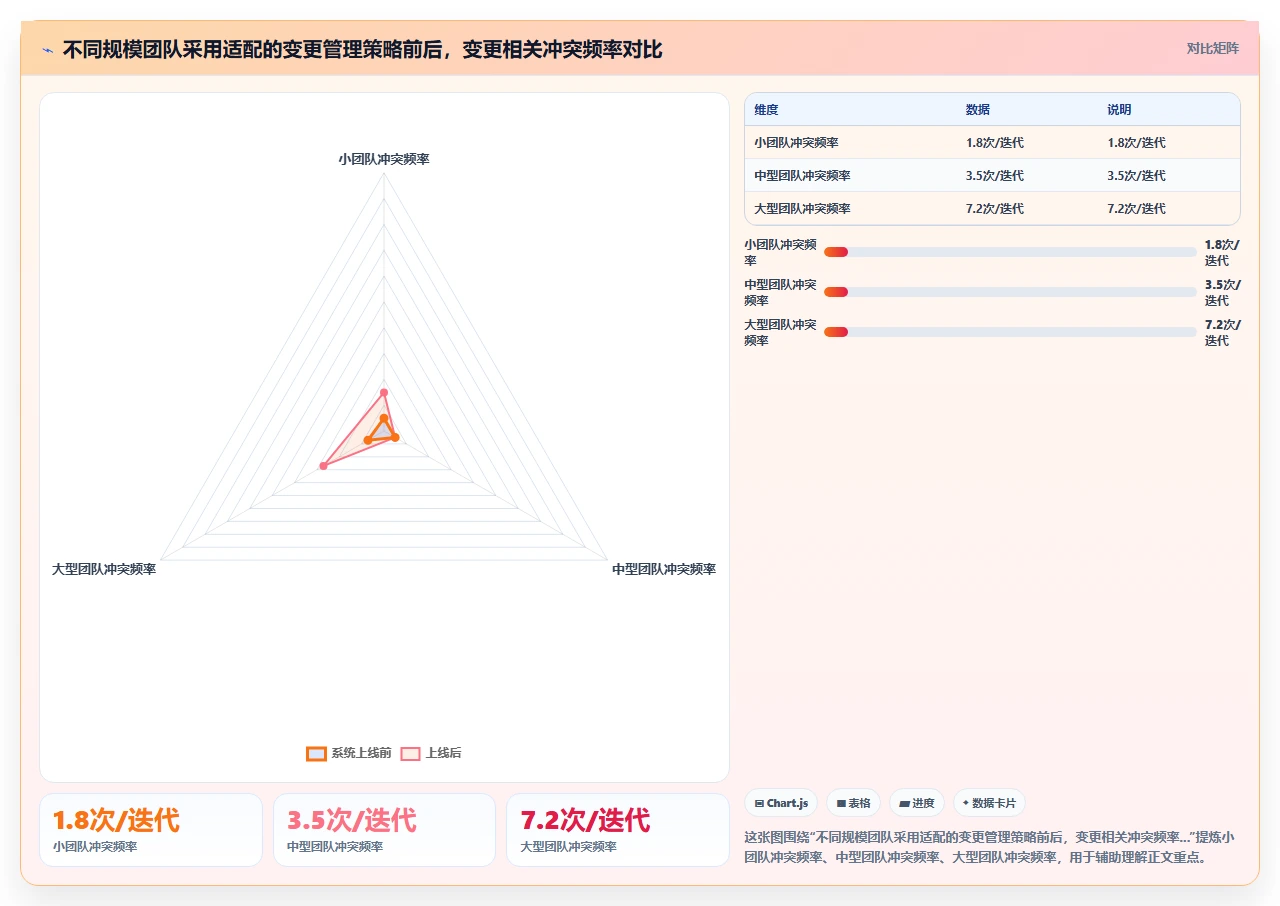
Task: Click the radar axis label 中型团队冲突频率
Action: (664, 569)
